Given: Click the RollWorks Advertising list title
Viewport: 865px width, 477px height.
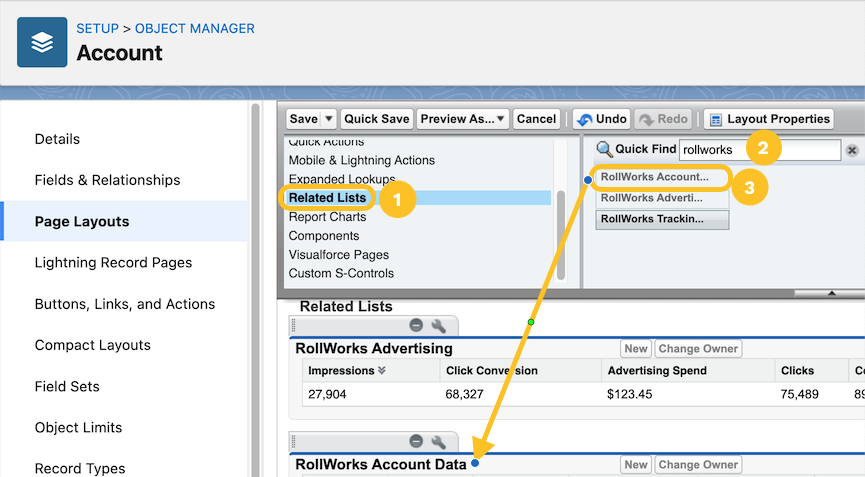Looking at the screenshot, I should coord(374,349).
